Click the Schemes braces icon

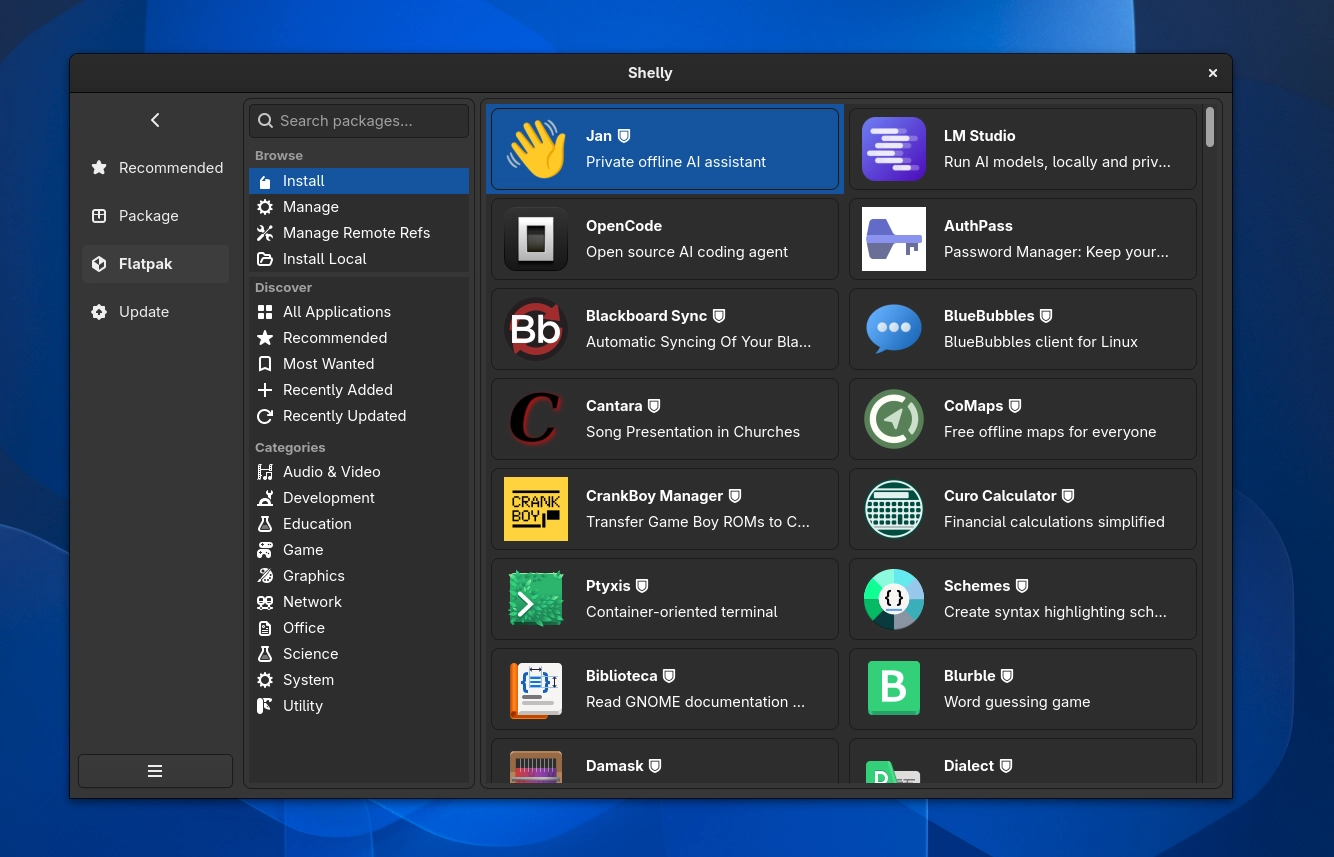(894, 599)
